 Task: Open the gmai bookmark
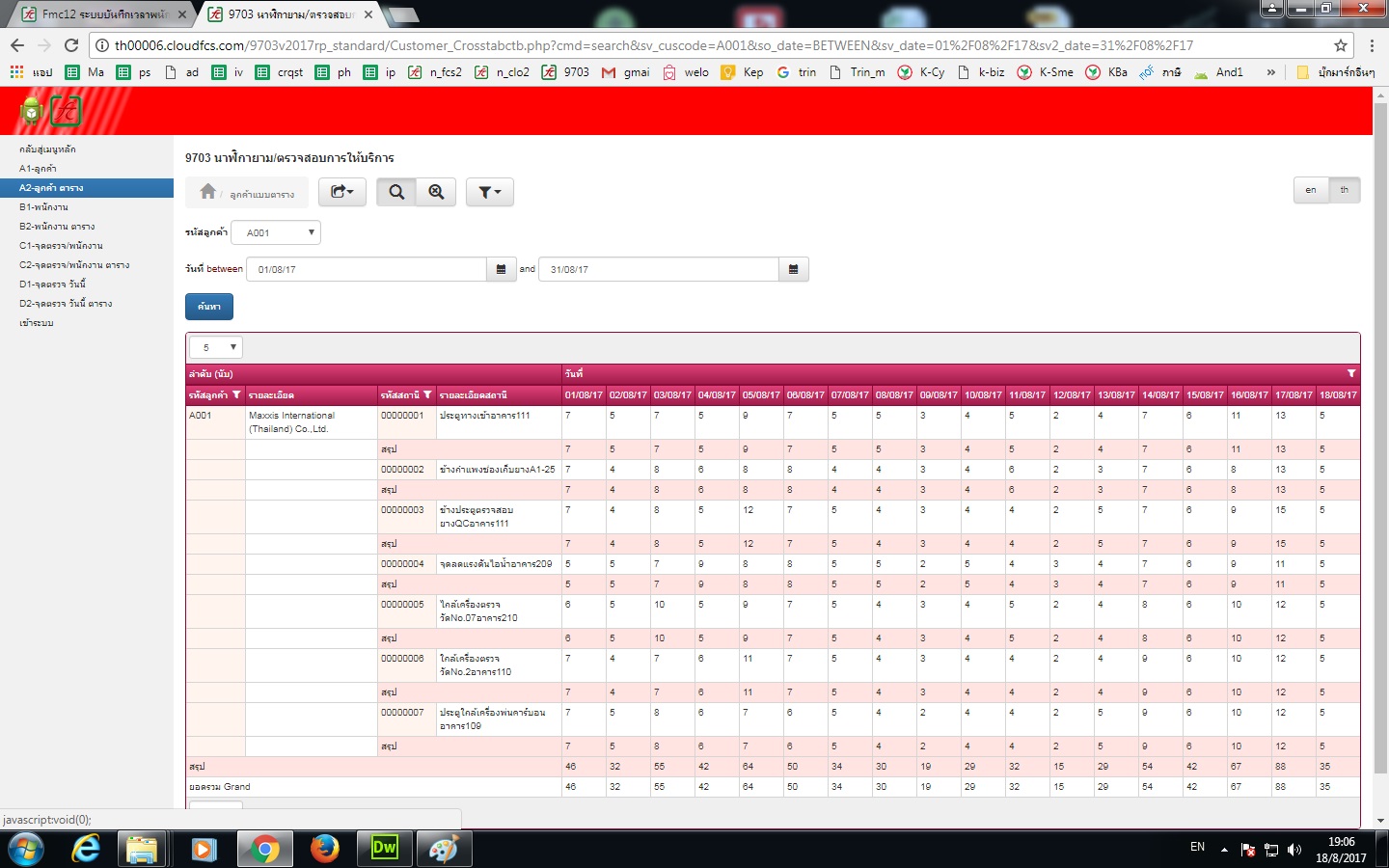click(x=625, y=72)
